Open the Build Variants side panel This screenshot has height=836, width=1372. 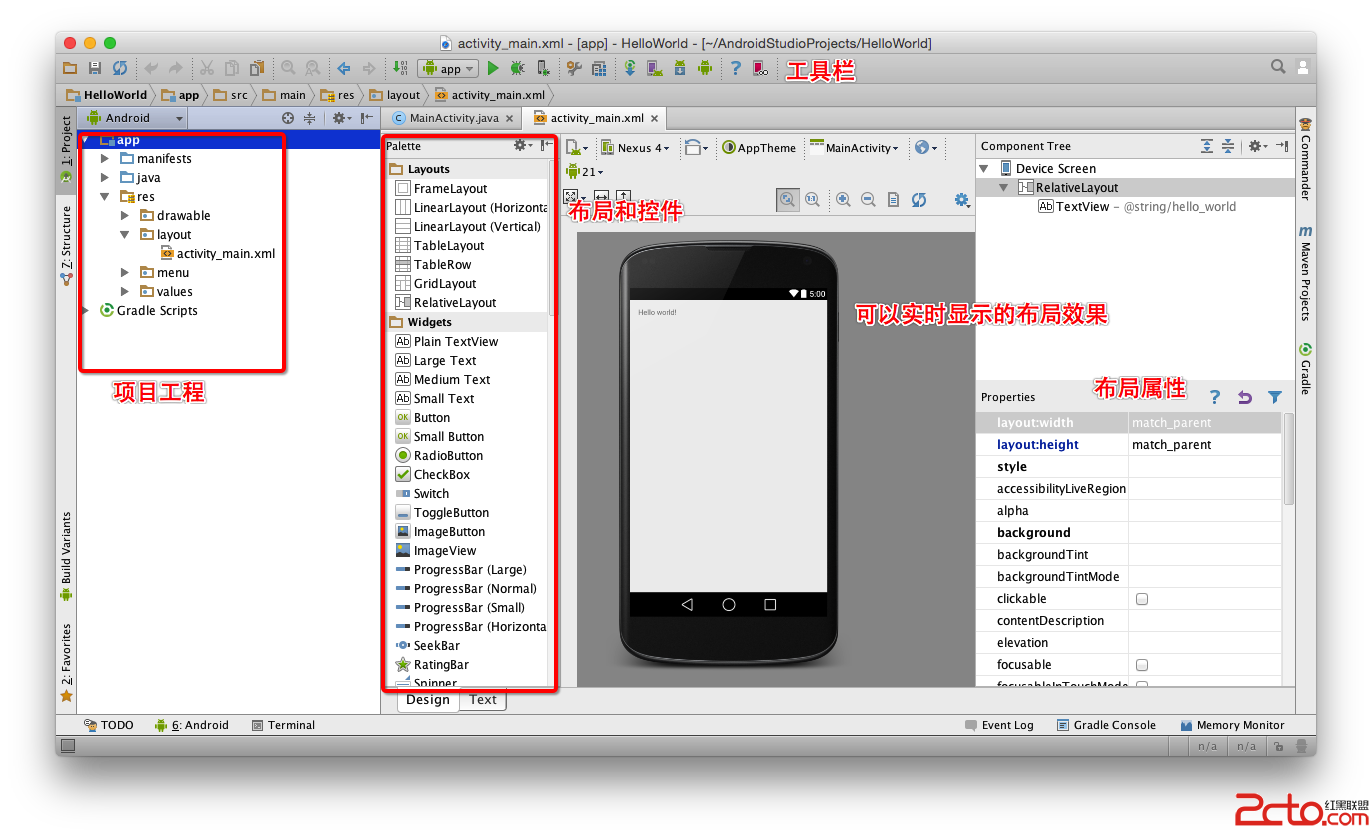click(66, 556)
